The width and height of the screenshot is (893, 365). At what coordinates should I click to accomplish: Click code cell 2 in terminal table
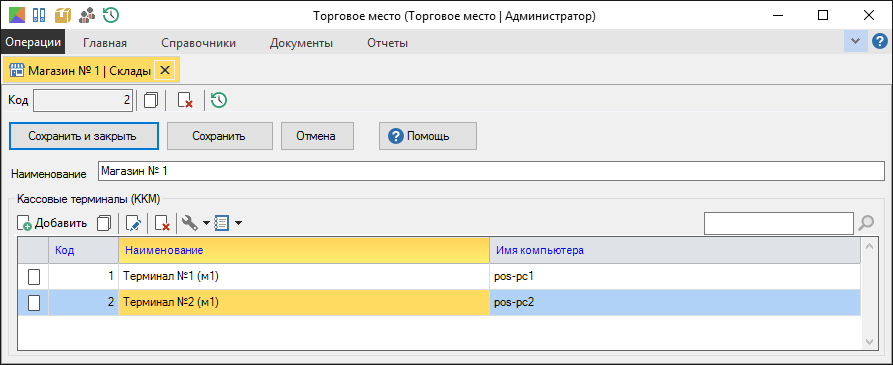tap(84, 303)
